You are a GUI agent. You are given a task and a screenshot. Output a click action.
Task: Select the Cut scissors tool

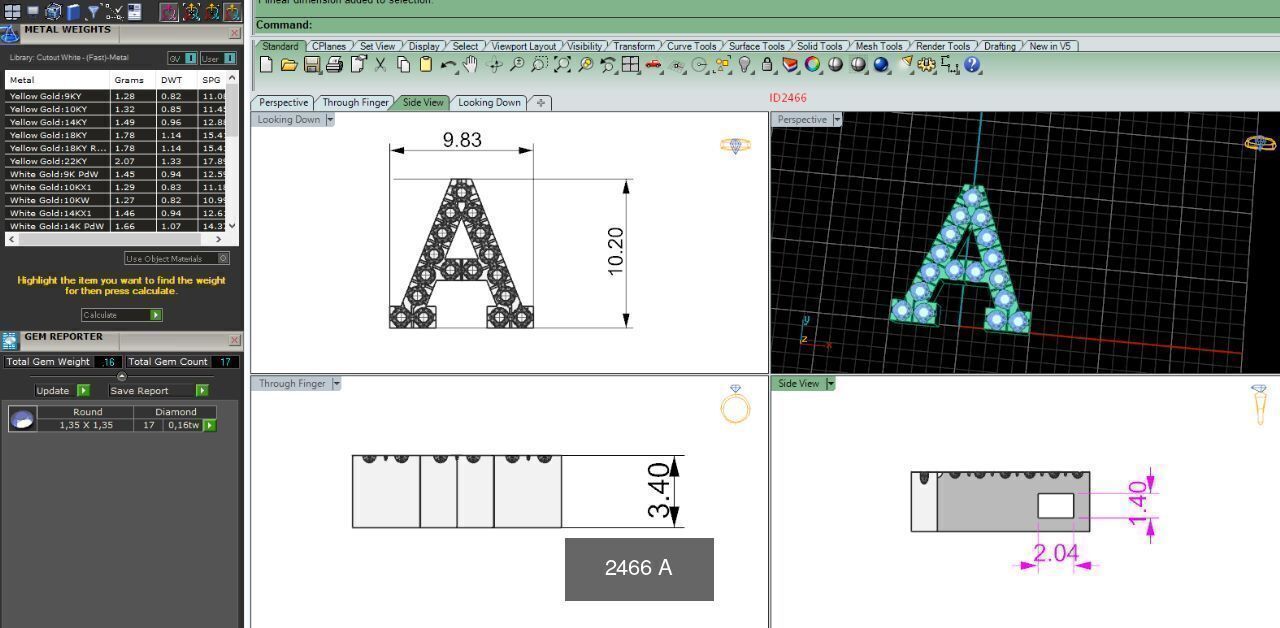[x=380, y=65]
